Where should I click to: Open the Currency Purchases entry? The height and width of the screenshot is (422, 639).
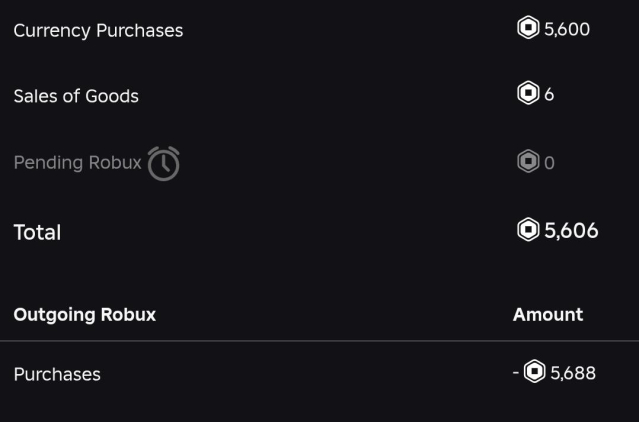[98, 30]
